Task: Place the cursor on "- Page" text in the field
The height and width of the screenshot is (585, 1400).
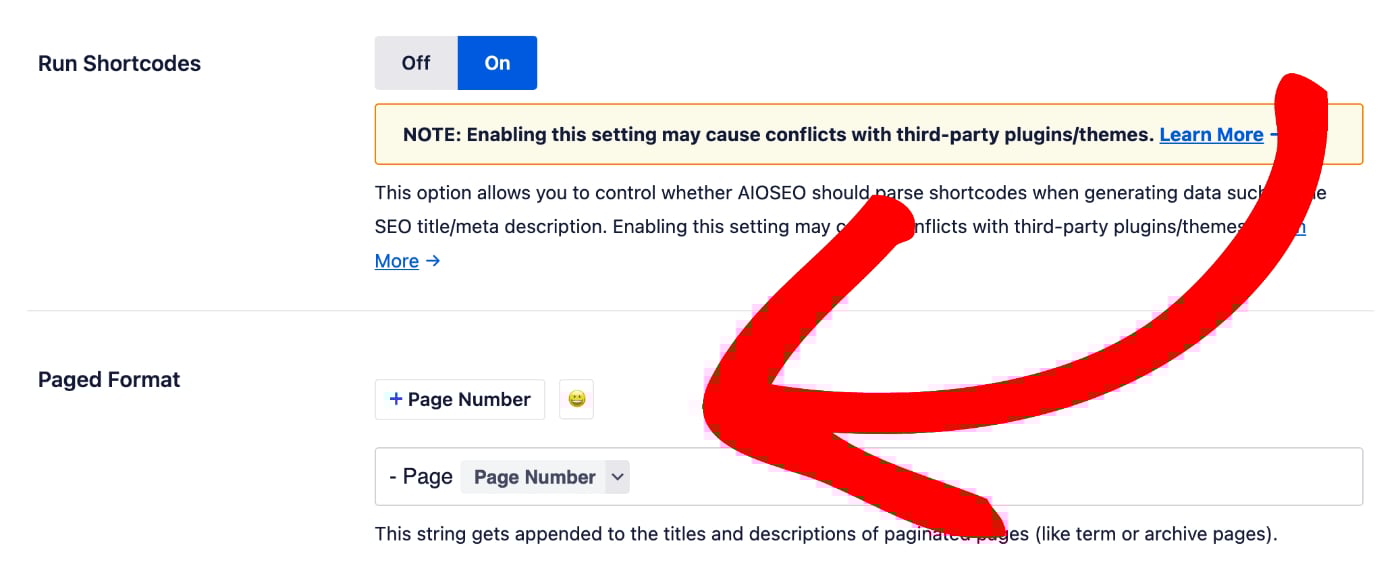Action: [x=421, y=477]
